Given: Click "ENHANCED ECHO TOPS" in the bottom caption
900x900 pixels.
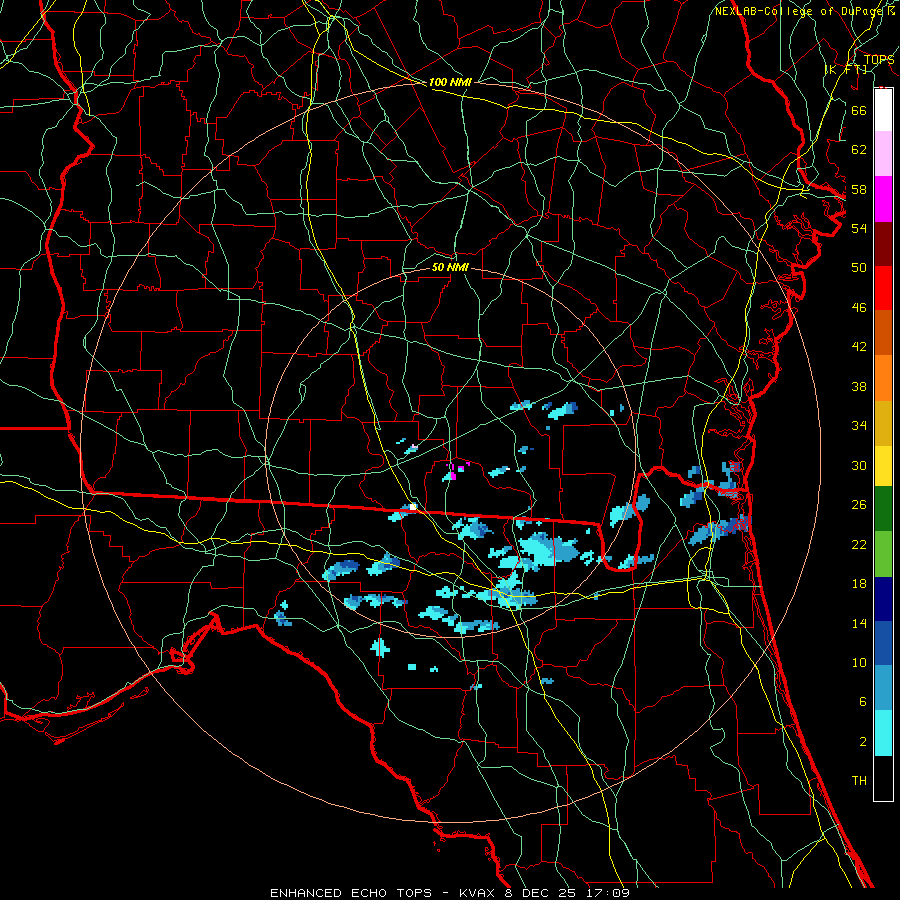Looking at the screenshot, I should pos(351,893).
